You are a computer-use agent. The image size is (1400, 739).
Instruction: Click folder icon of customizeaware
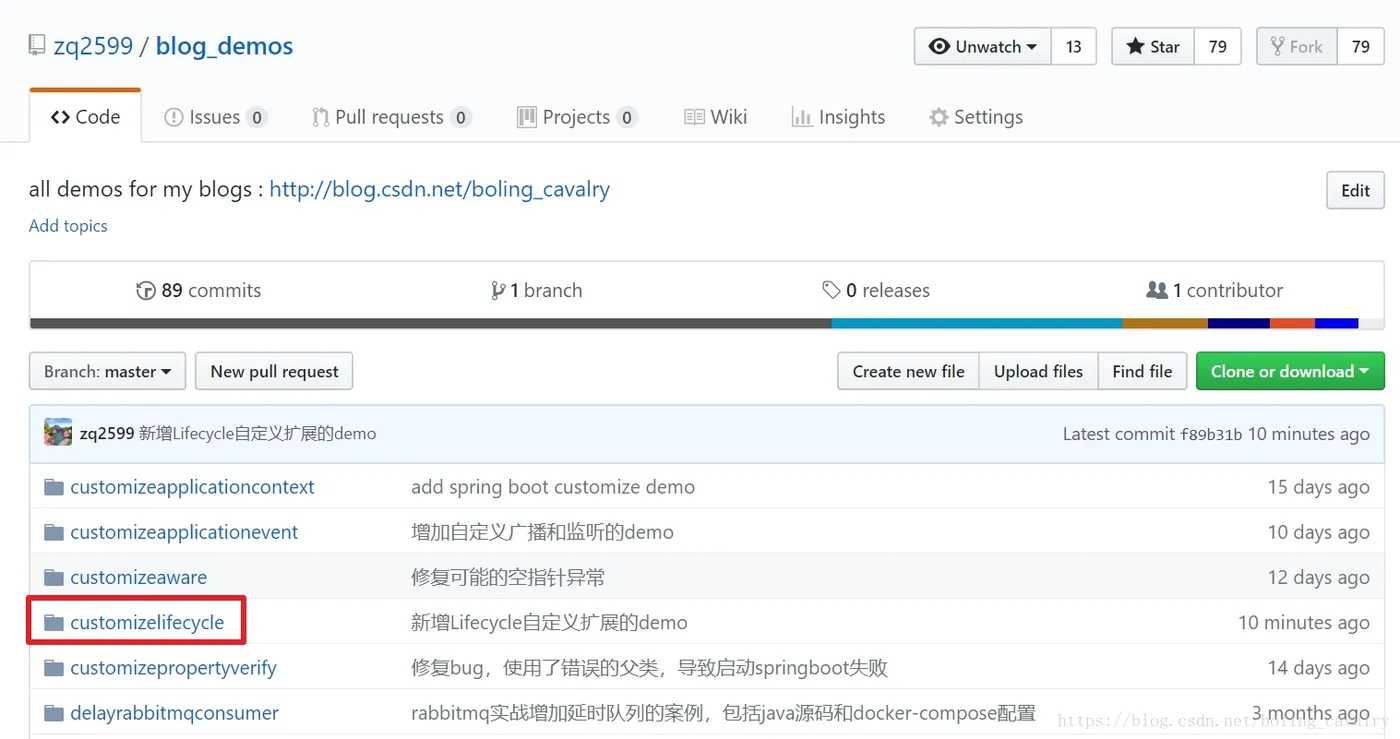(x=54, y=578)
